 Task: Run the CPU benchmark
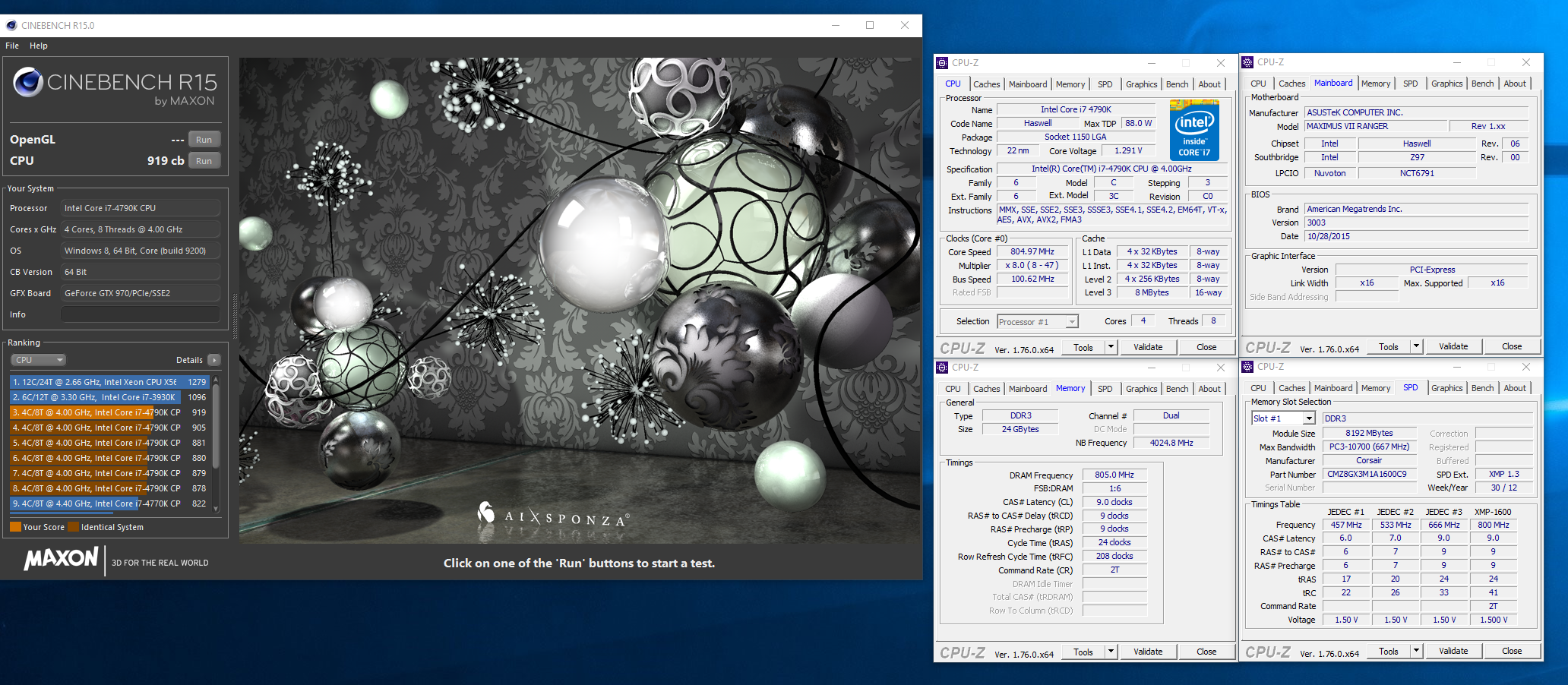[x=204, y=161]
